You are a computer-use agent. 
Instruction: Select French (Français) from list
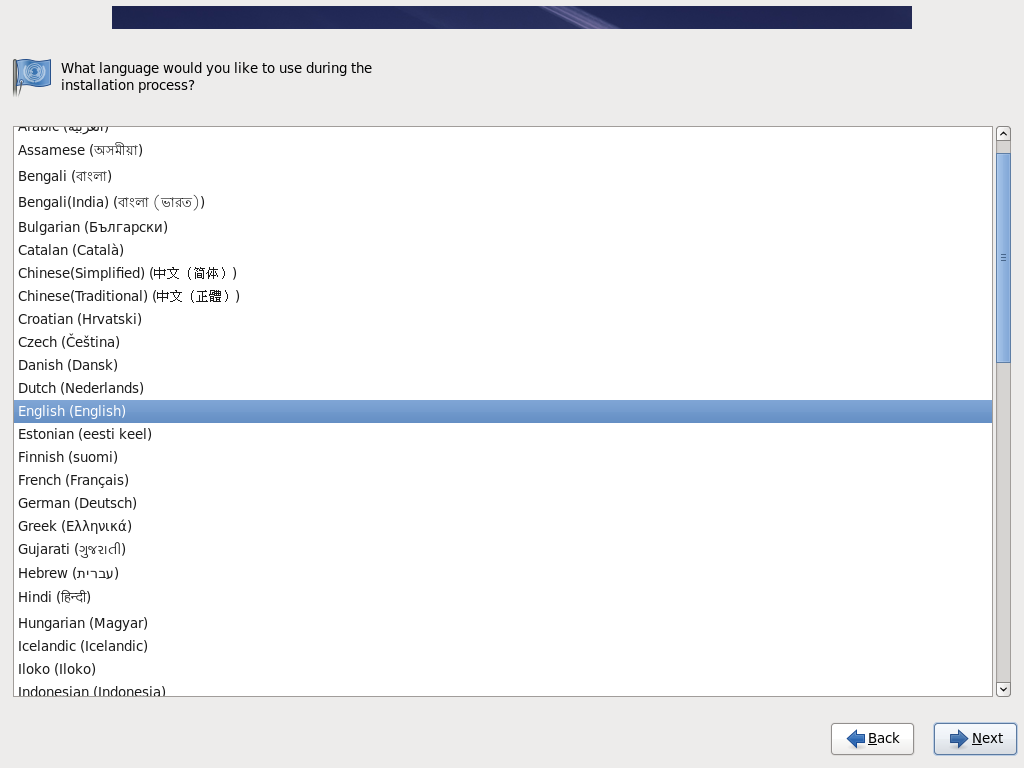(x=503, y=480)
